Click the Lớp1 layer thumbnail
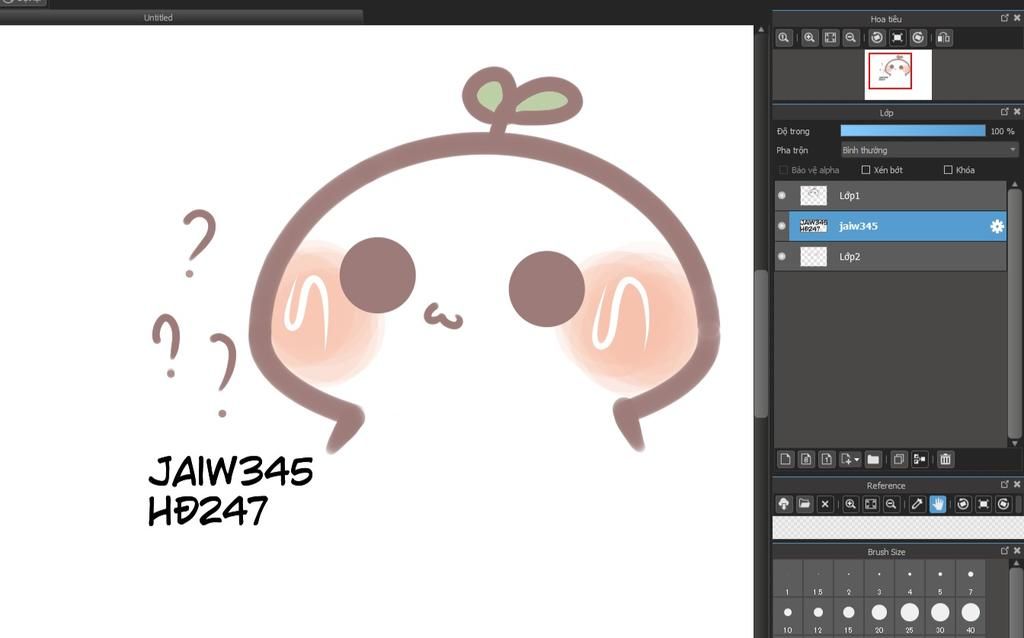Screen dimensions: 1024x638 [813, 195]
